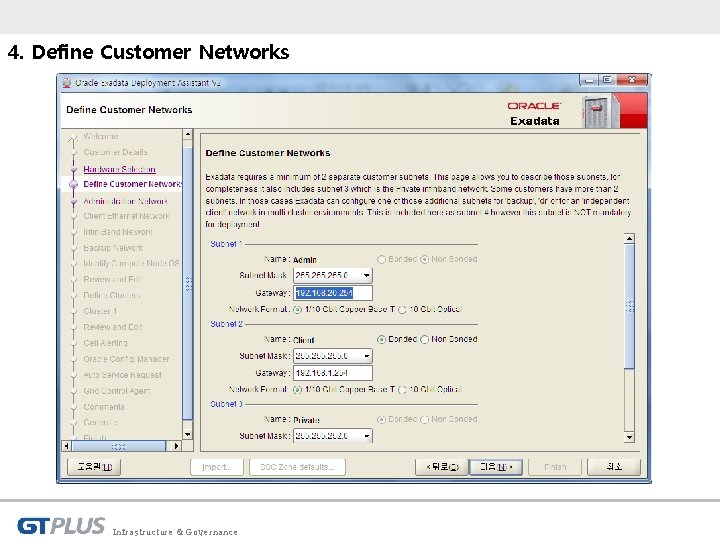This screenshot has width=720, height=540.
Task: Click the Back button
Action: coord(441,467)
